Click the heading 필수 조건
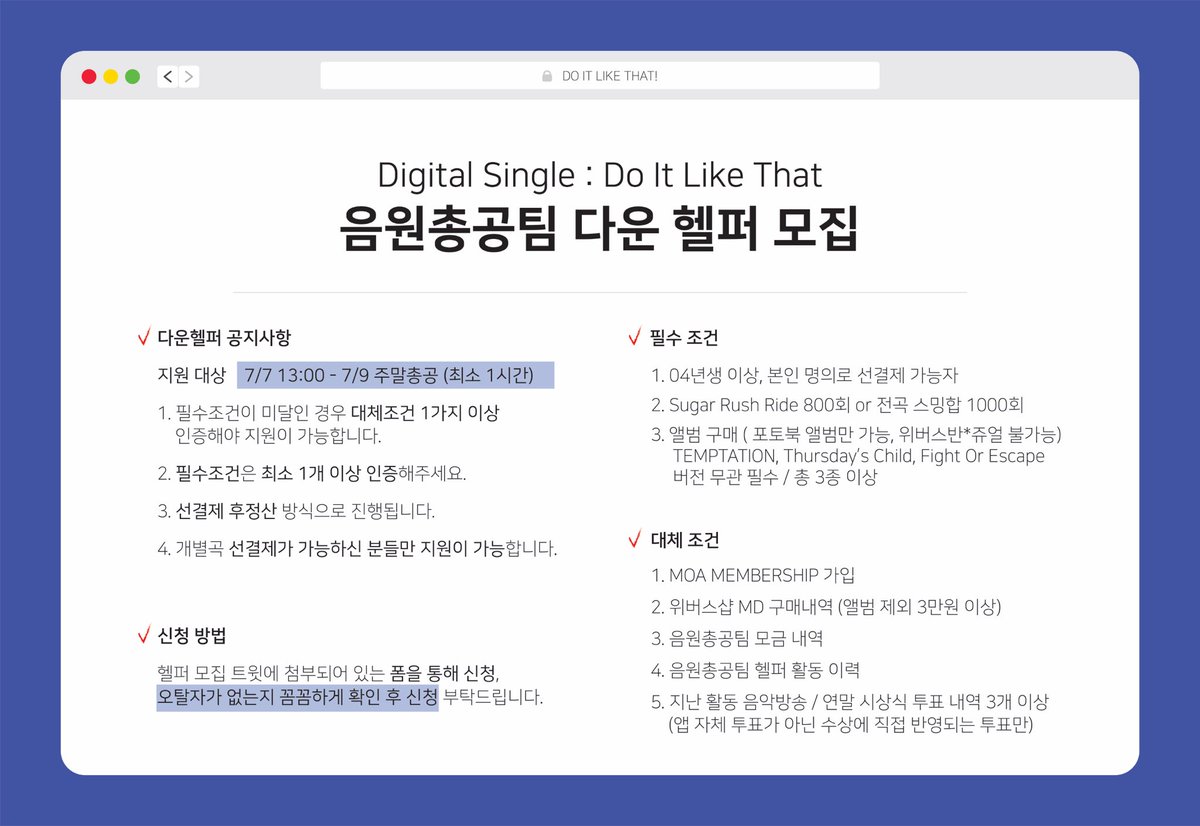 [683, 338]
